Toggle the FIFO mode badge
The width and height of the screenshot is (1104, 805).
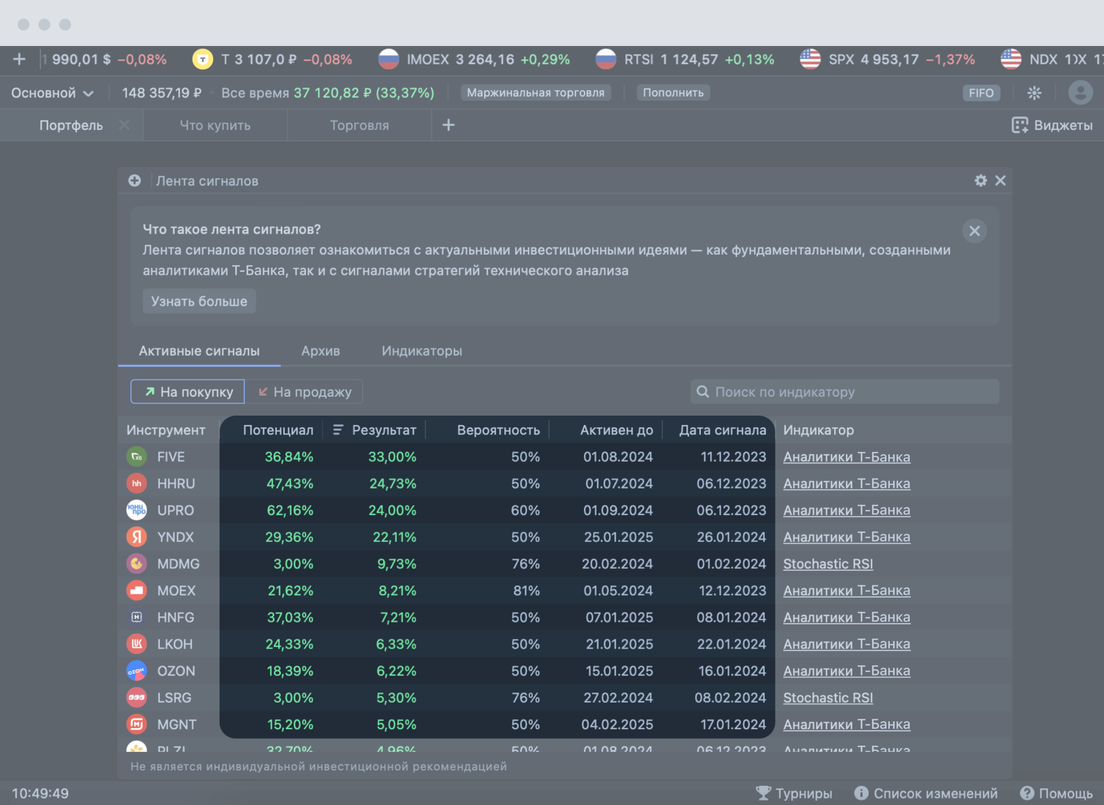click(x=981, y=93)
